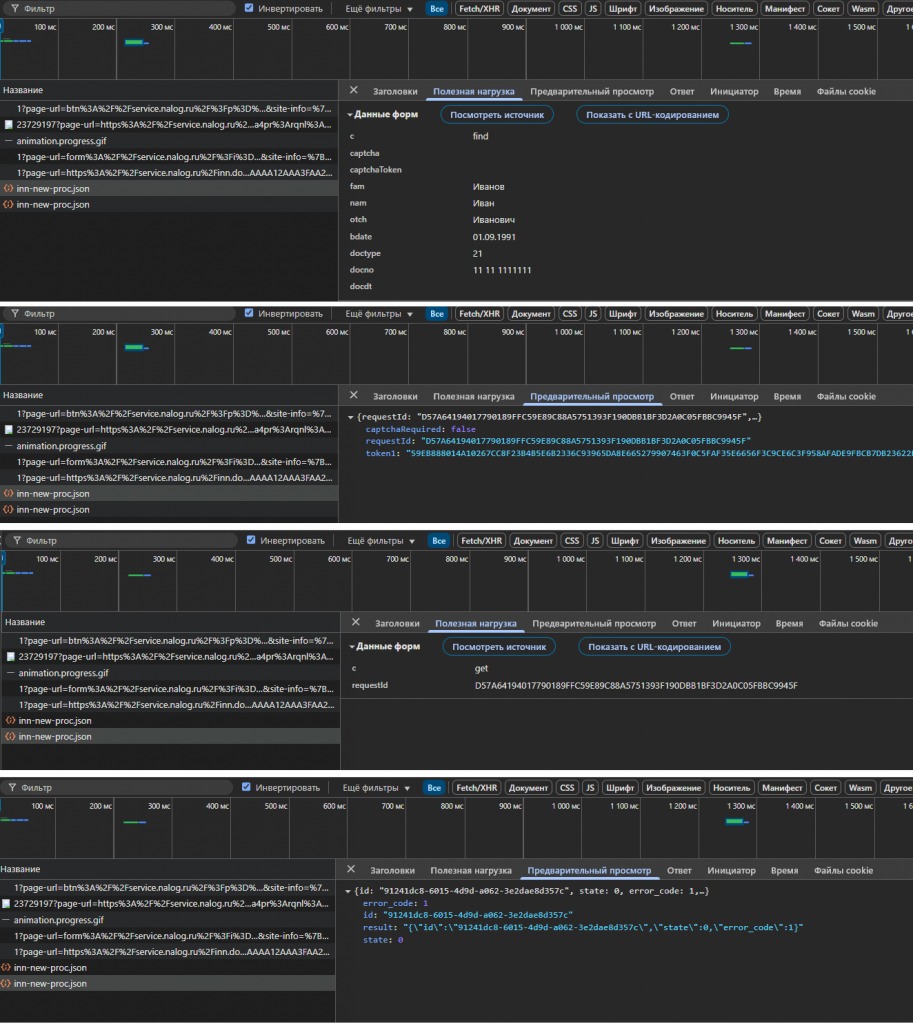Click Посмотреть источник button in the third panel

click(499, 647)
